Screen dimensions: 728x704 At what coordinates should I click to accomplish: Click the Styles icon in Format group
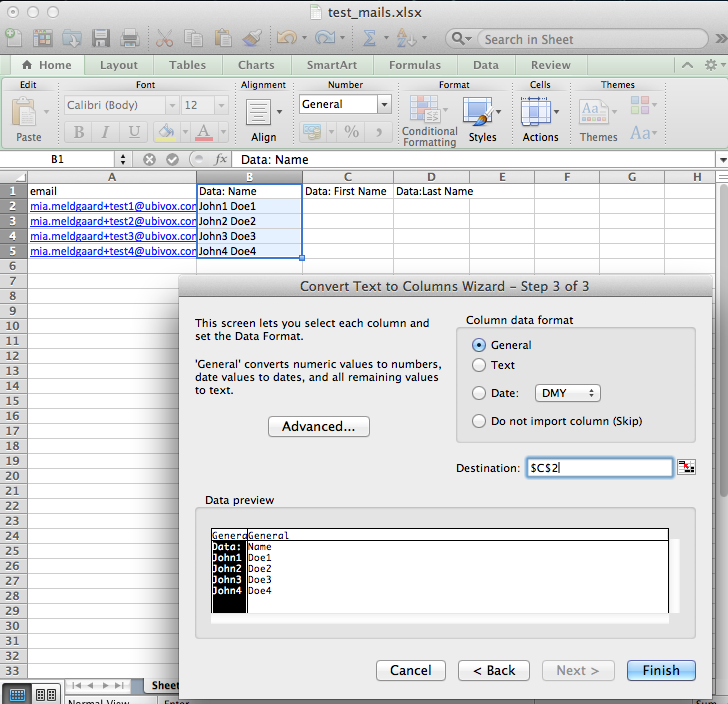[478, 111]
